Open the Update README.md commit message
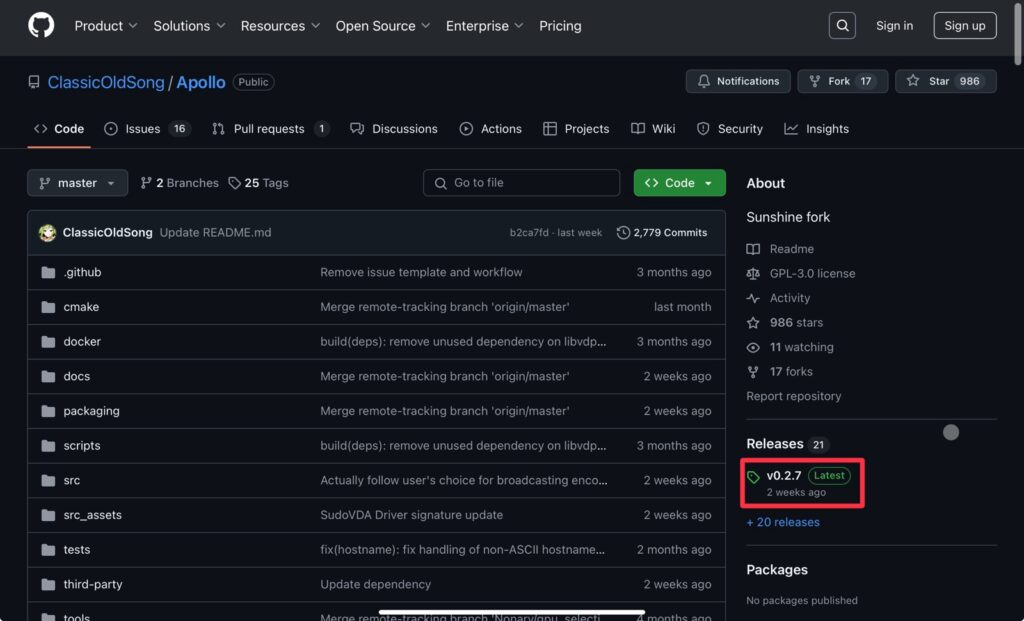The width and height of the screenshot is (1024, 621). [216, 232]
